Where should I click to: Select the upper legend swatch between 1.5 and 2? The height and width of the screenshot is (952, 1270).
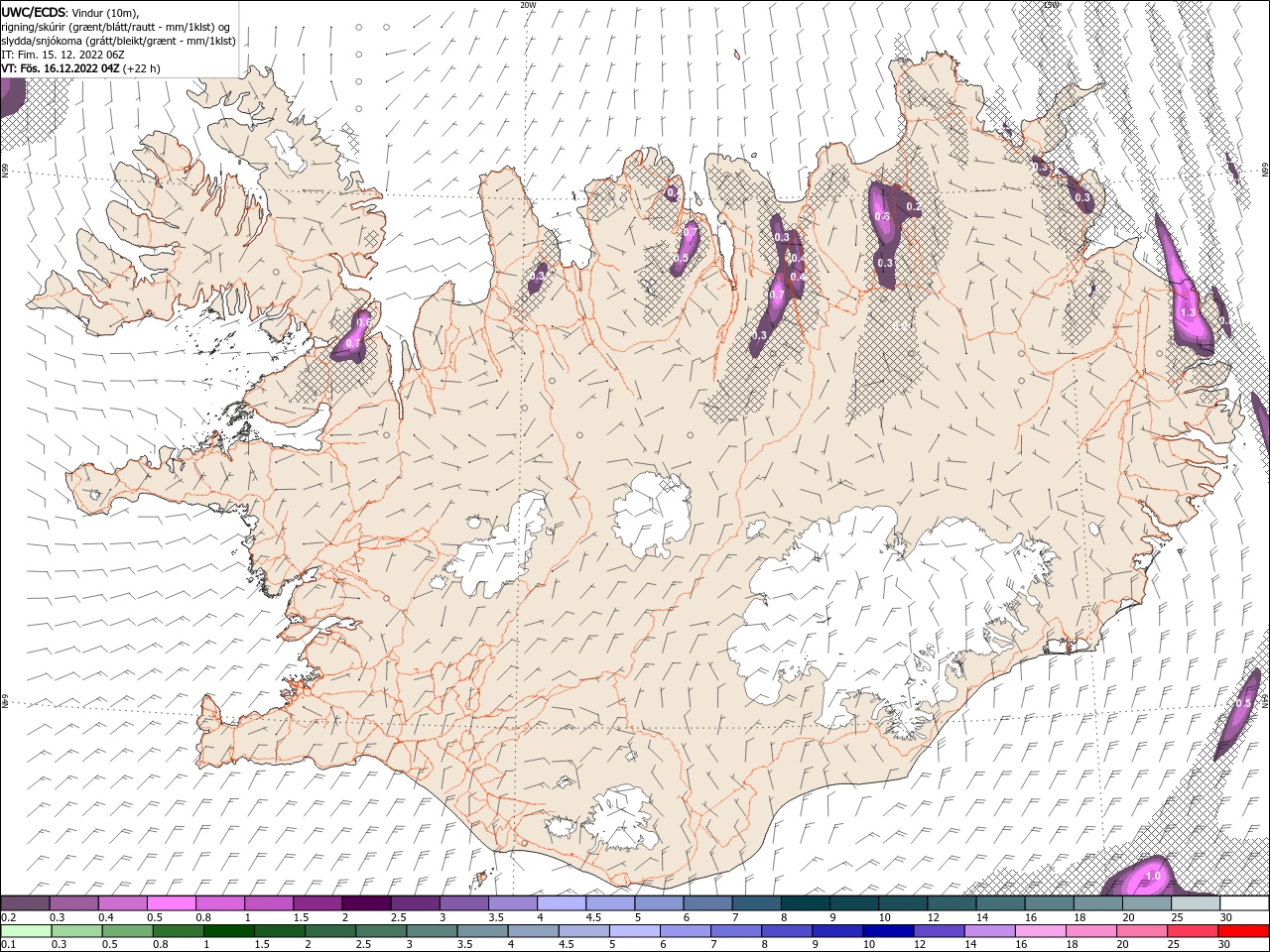click(x=317, y=903)
